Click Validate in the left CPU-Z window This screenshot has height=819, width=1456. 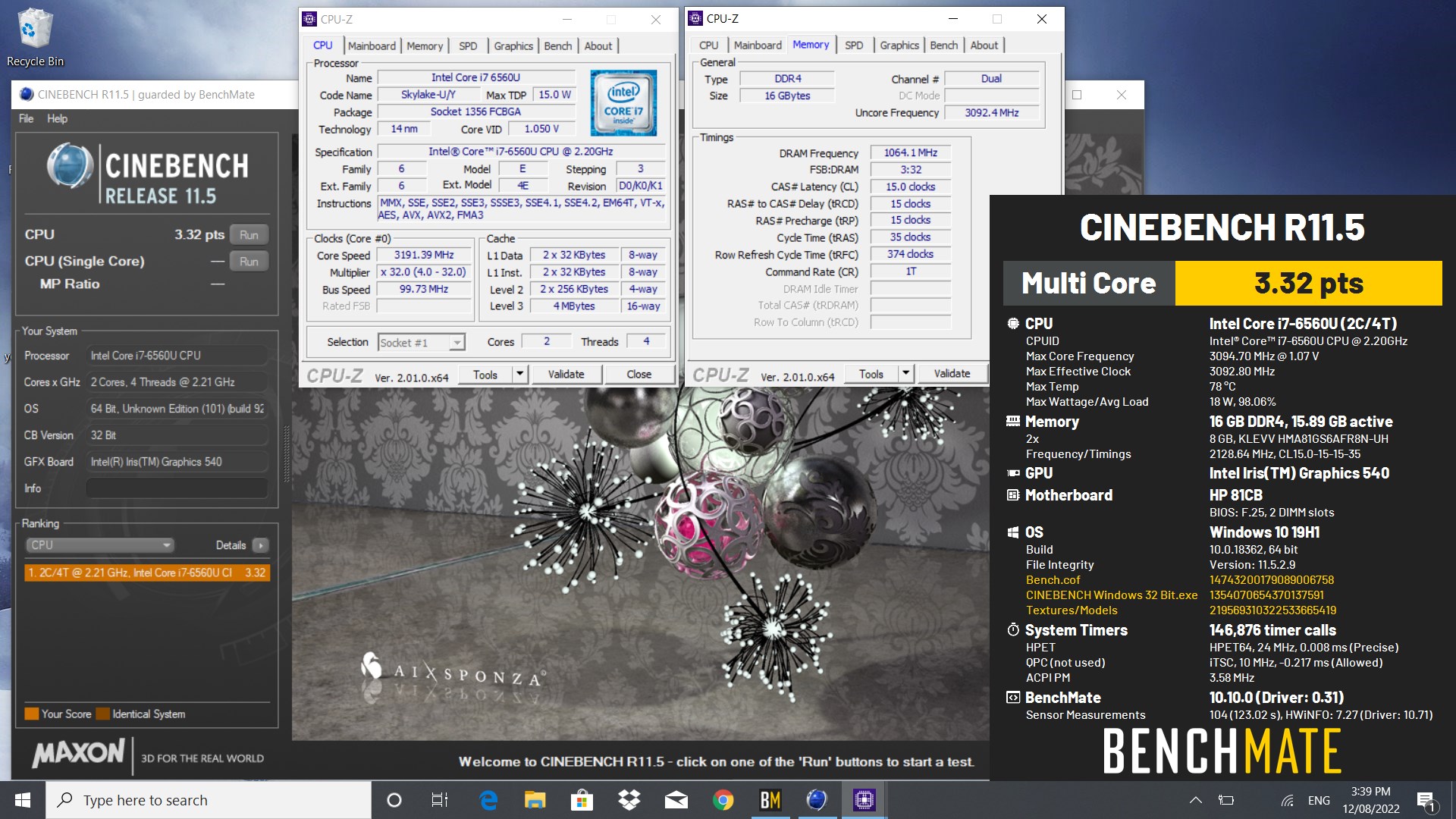point(566,374)
